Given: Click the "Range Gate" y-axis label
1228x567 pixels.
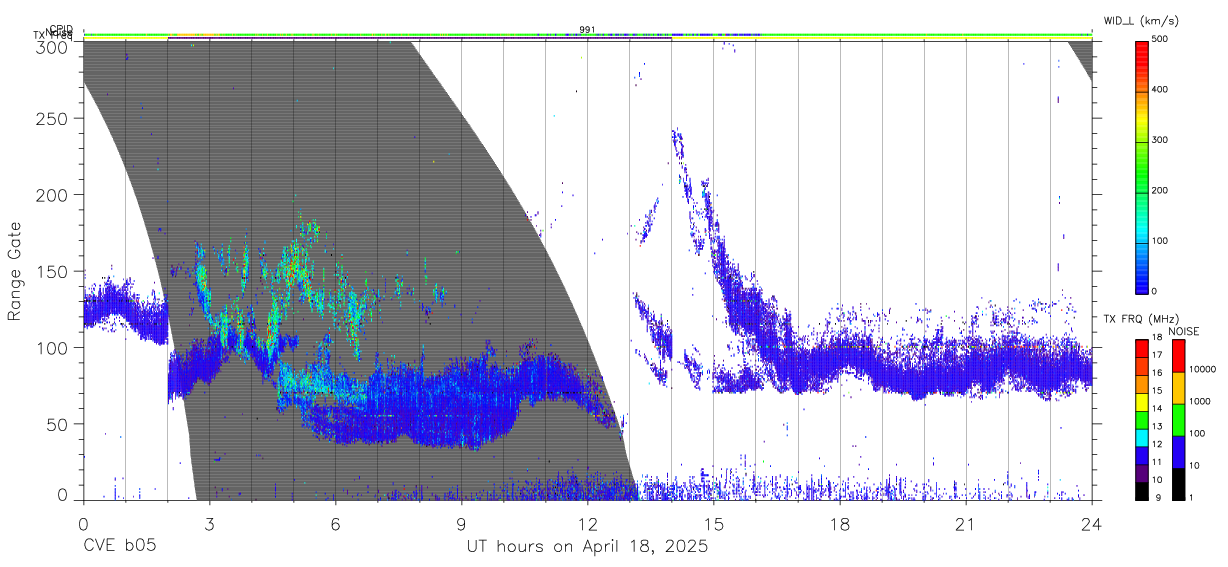Looking at the screenshot, I should point(15,271).
